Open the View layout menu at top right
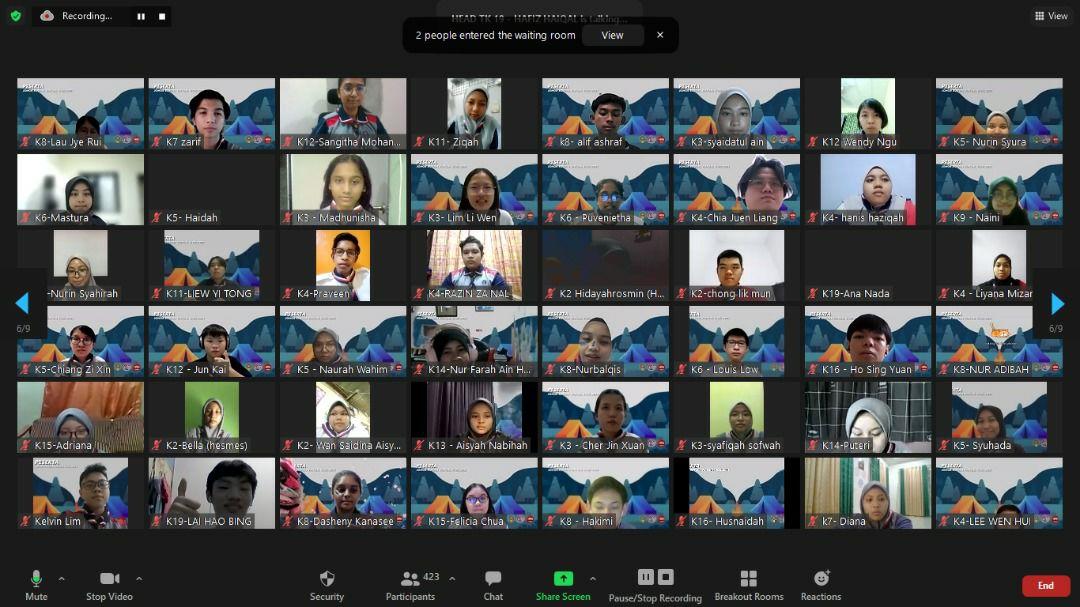Screen dimensions: 1080x607 tap(1051, 16)
